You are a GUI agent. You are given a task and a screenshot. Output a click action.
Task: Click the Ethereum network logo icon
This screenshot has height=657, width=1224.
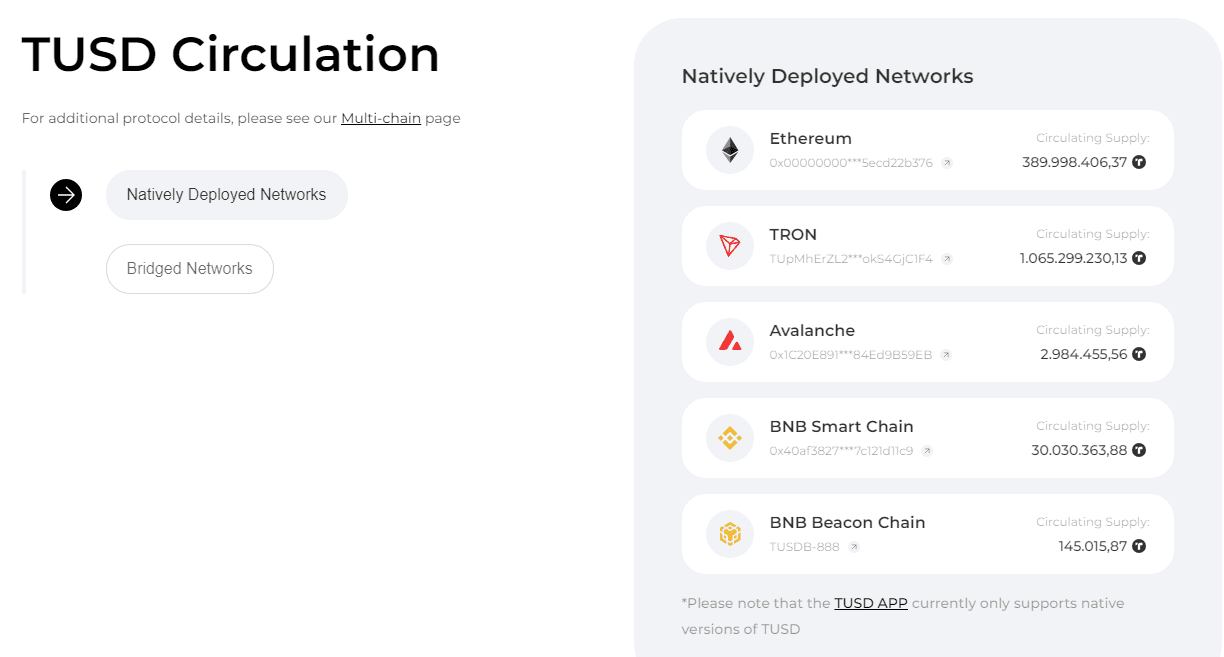click(729, 149)
